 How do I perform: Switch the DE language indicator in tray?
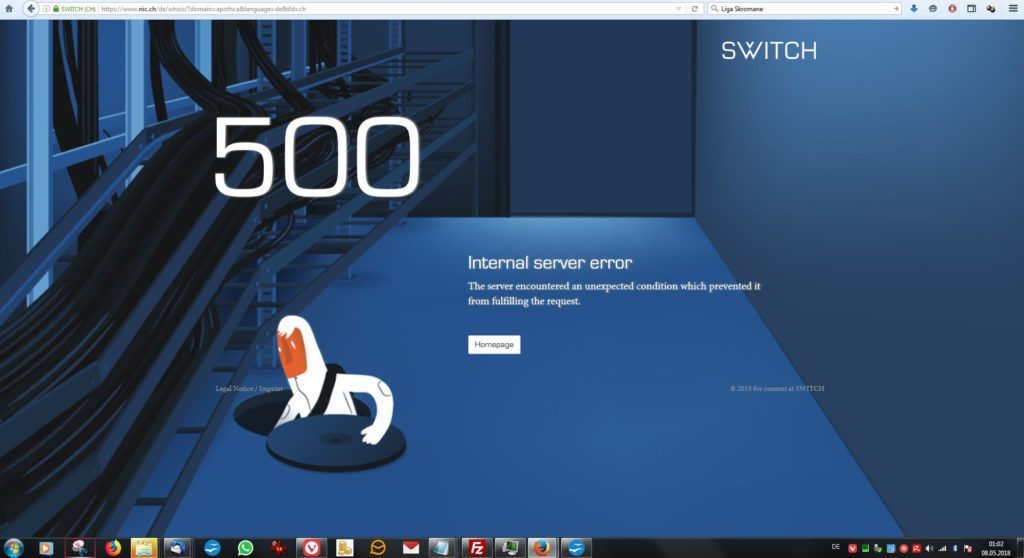click(835, 547)
